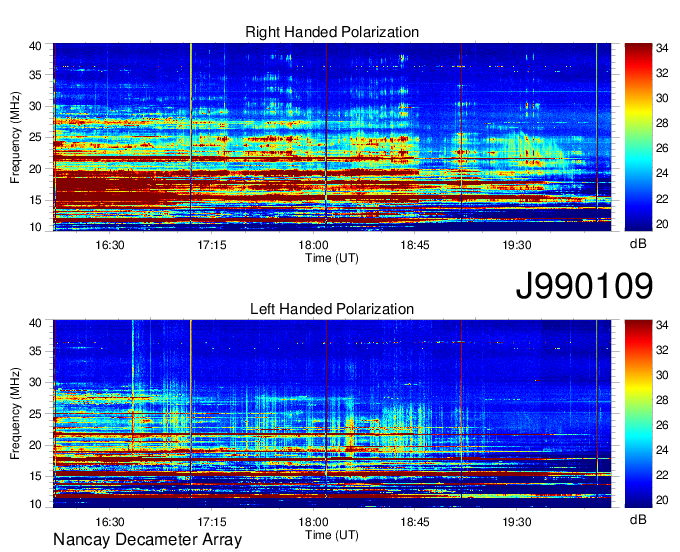Image resolution: width=680 pixels, height=552 pixels.
Task: Click 15 MHz tick on Left Handed frequency axis
Action: tap(35, 477)
